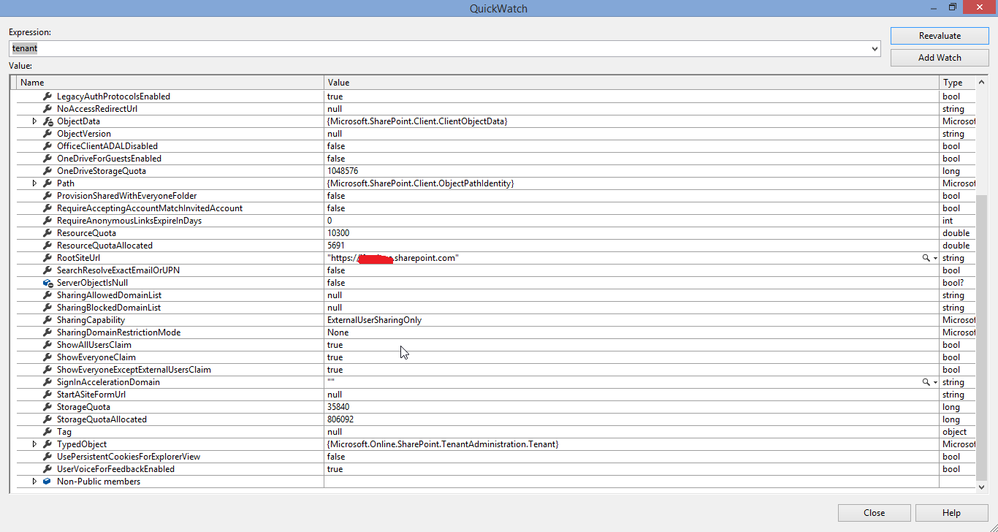Click the scroll down arrow of value grid
Viewport: 998px width, 532px height.
pyautogui.click(x=981, y=487)
